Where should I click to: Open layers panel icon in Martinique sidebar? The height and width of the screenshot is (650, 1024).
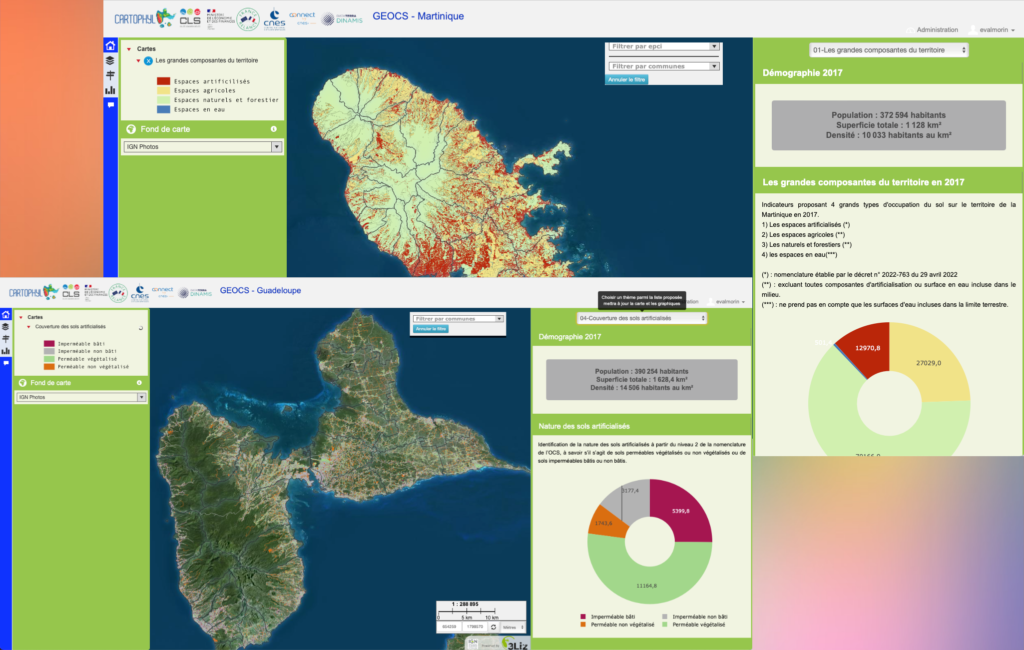(110, 61)
